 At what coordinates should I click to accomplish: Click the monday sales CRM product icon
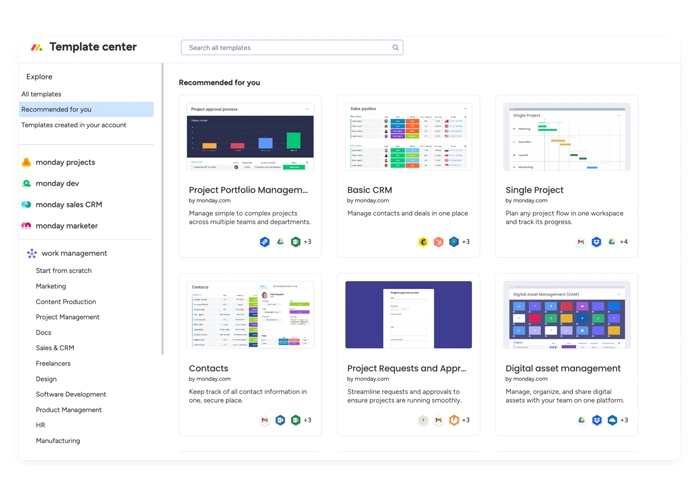coord(26,205)
